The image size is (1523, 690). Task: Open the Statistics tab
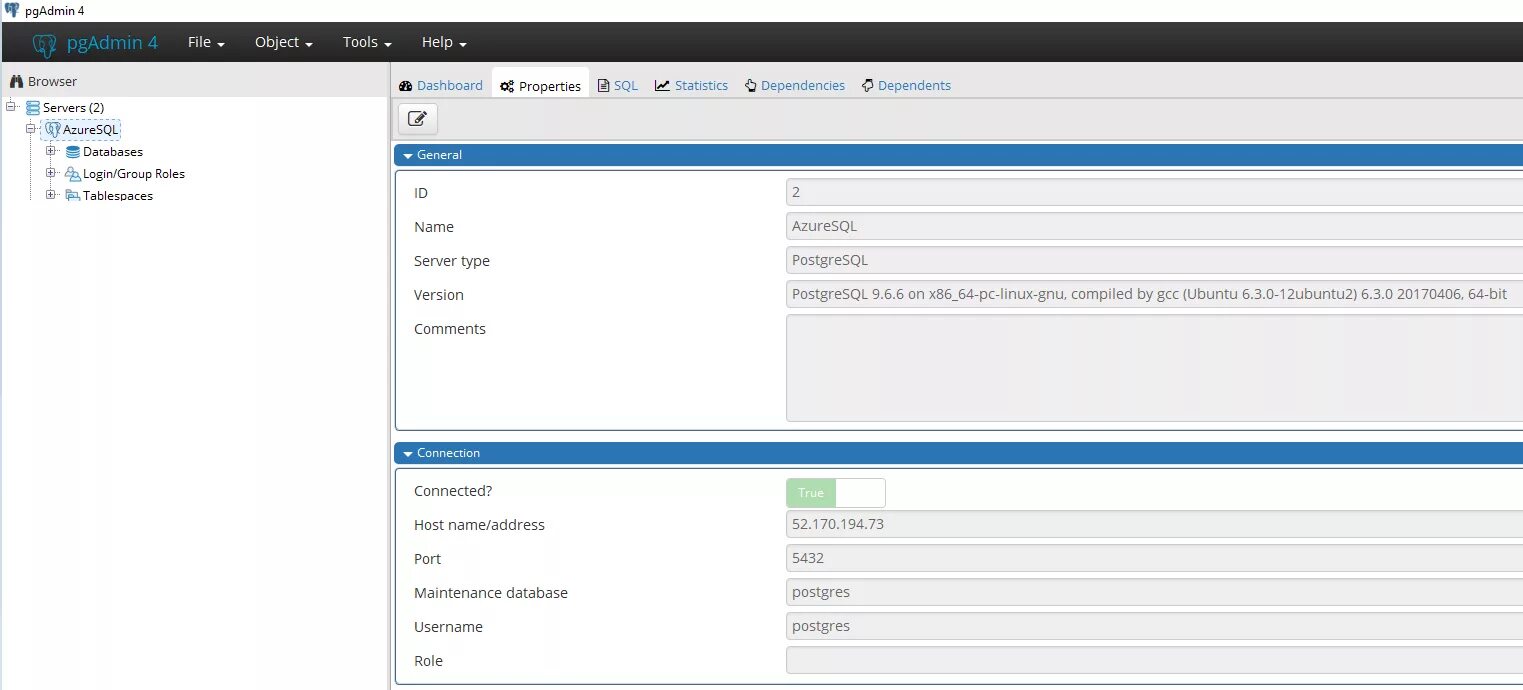[691, 85]
